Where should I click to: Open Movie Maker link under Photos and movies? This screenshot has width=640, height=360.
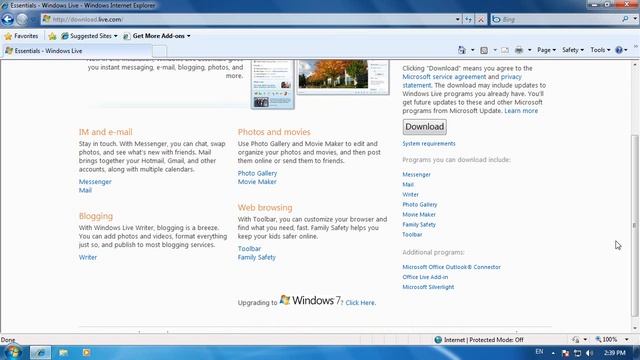point(257,182)
